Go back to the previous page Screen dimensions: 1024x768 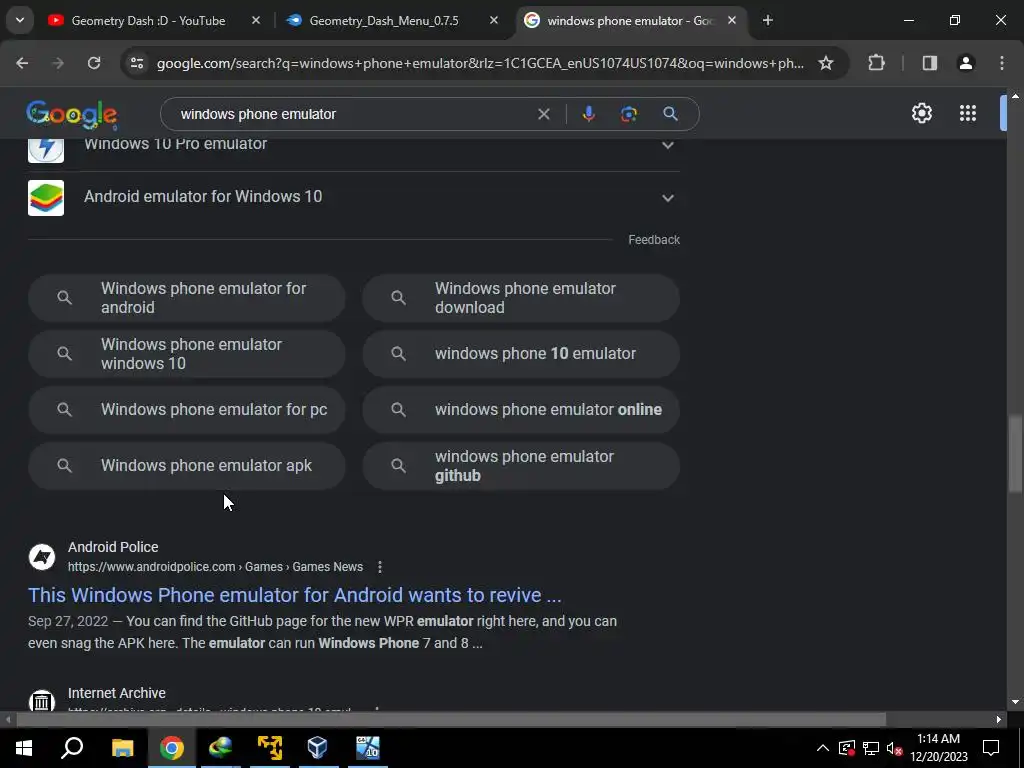pyautogui.click(x=22, y=63)
